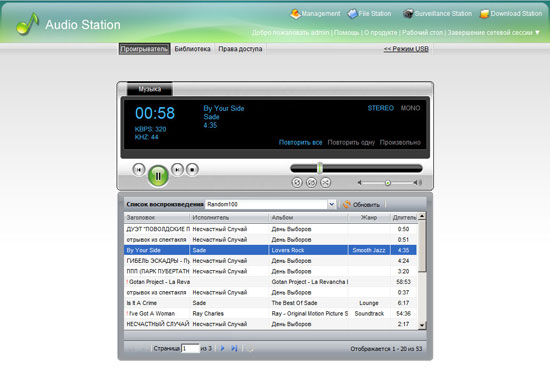Open the О продукте link
Screen dimensions: 550x372
pyautogui.click(x=381, y=33)
